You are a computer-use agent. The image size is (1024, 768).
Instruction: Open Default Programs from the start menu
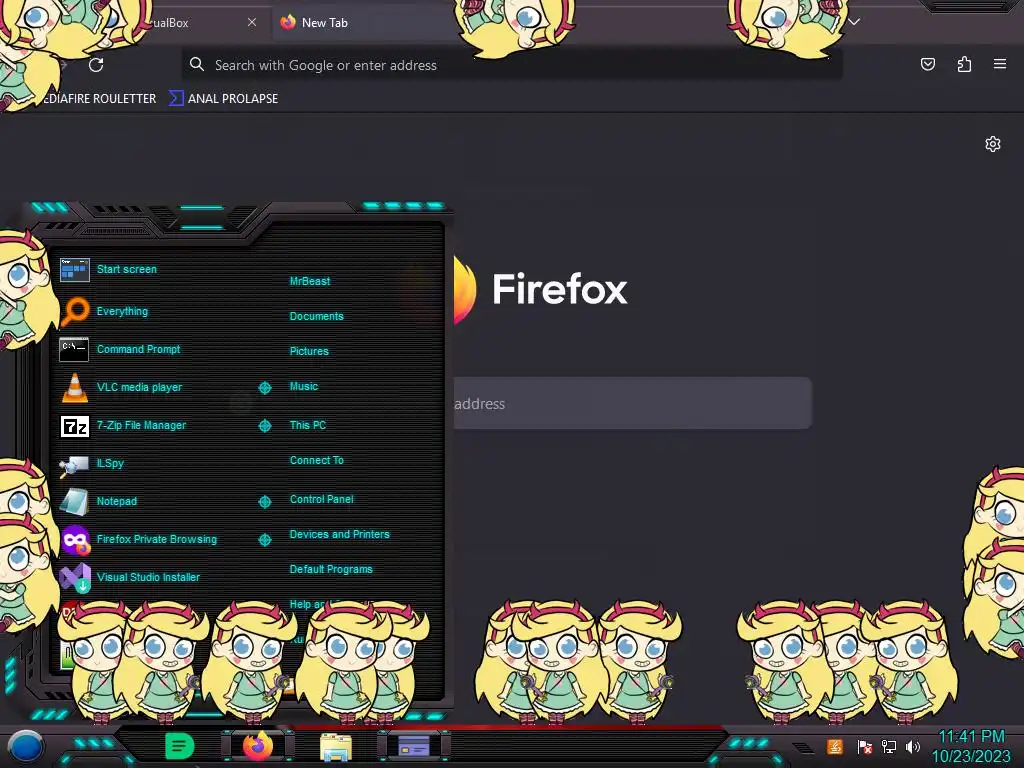pyautogui.click(x=330, y=569)
